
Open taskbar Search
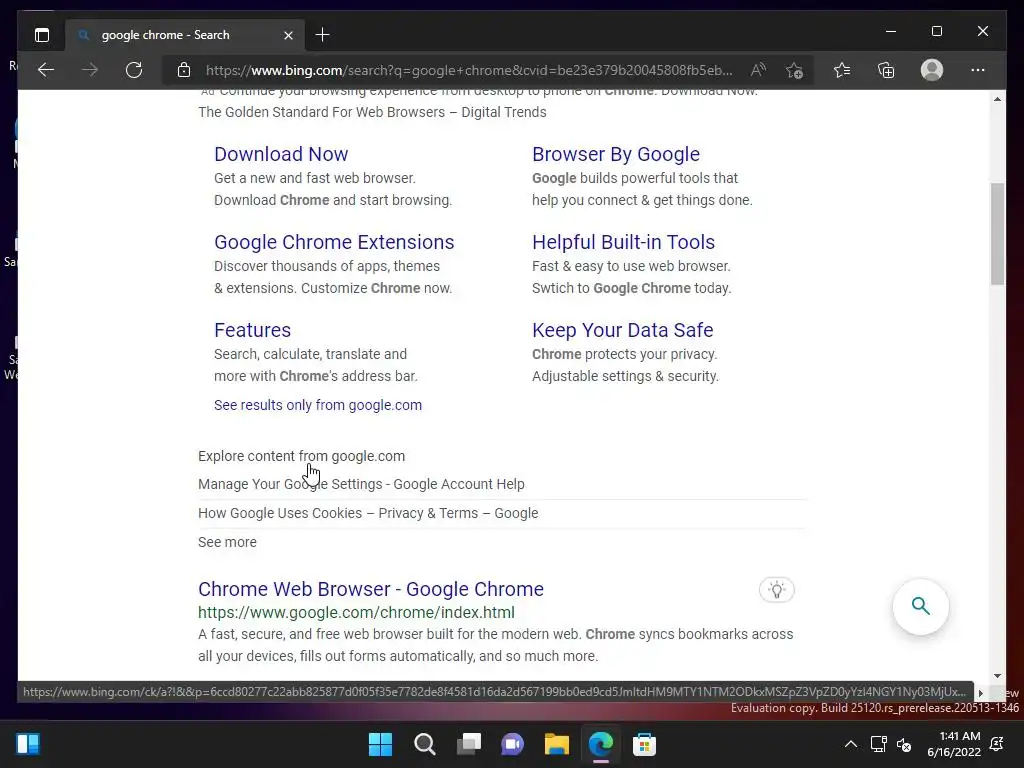pyautogui.click(x=424, y=744)
